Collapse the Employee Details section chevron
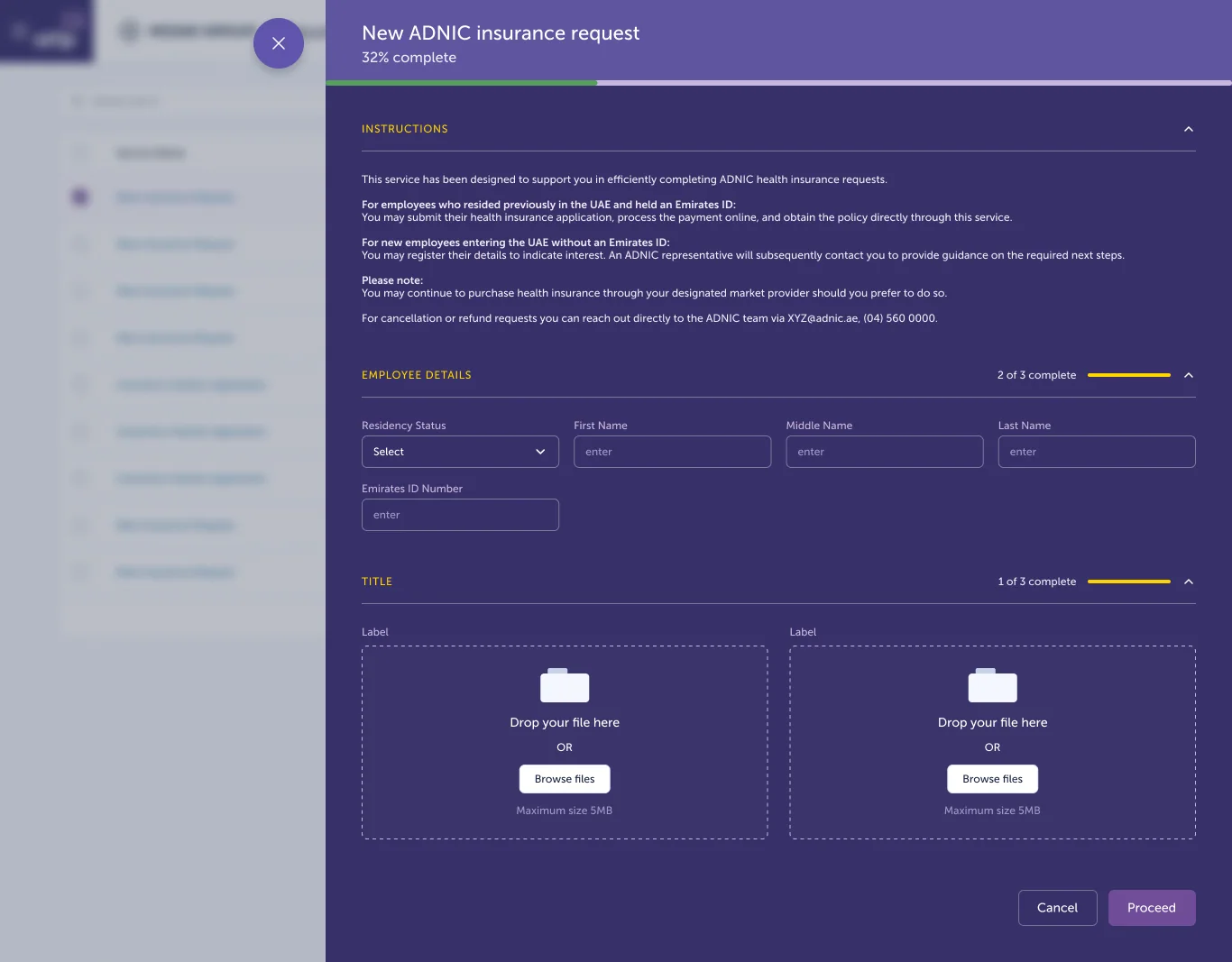Screen dimensions: 1232x962 1189,375
